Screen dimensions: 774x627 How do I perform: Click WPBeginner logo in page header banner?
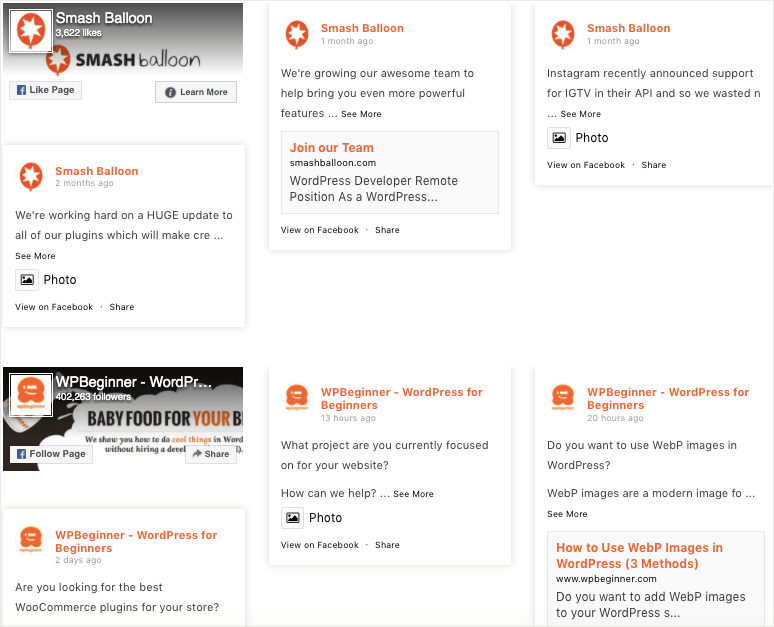[x=29, y=396]
